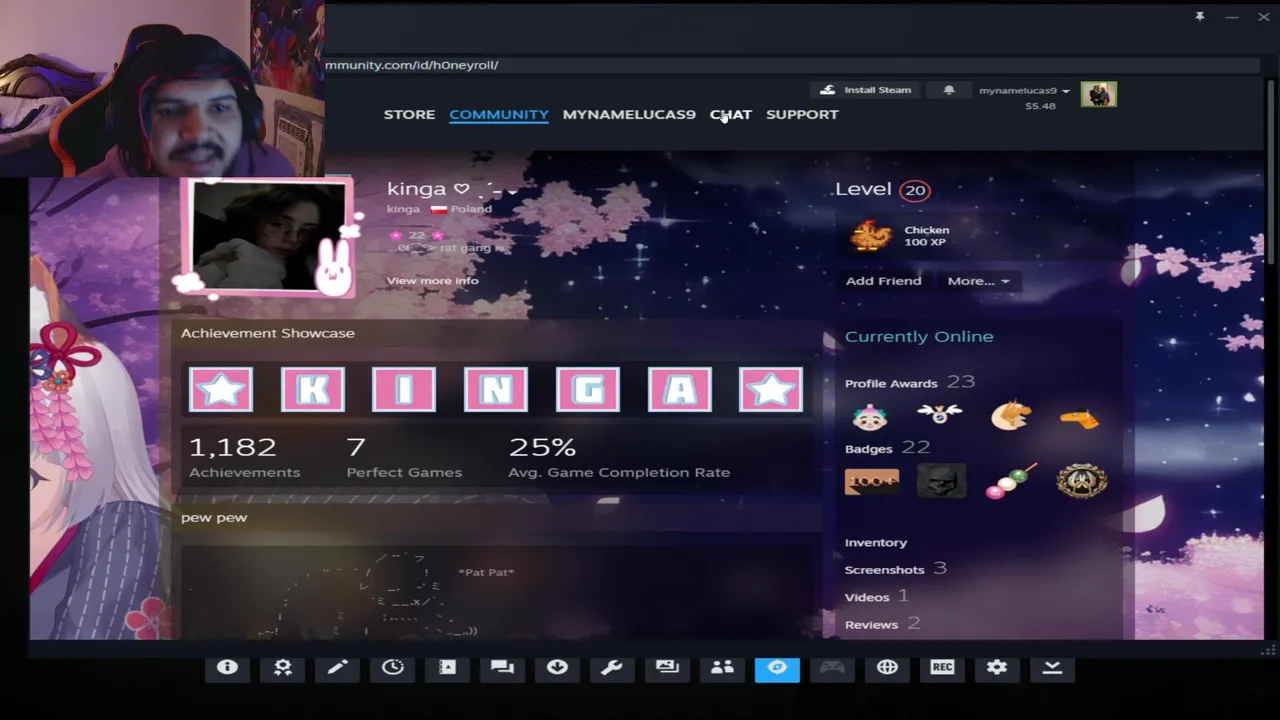
Task: Open the mynamelucas9 account dropdown
Action: coord(1024,91)
